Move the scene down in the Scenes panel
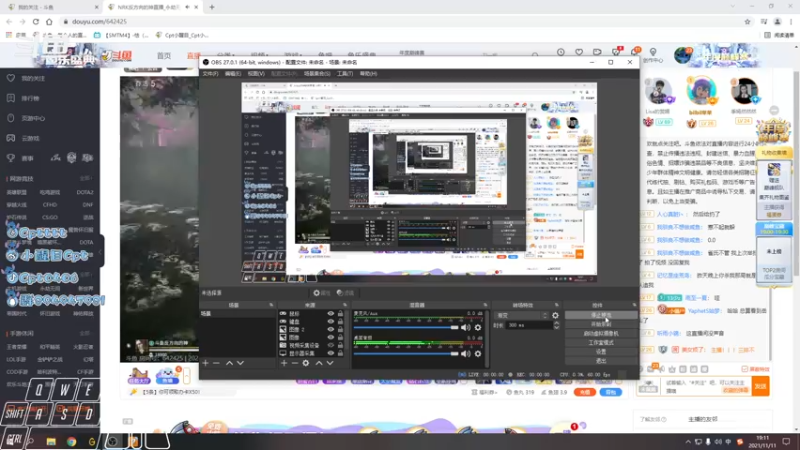 (240, 363)
